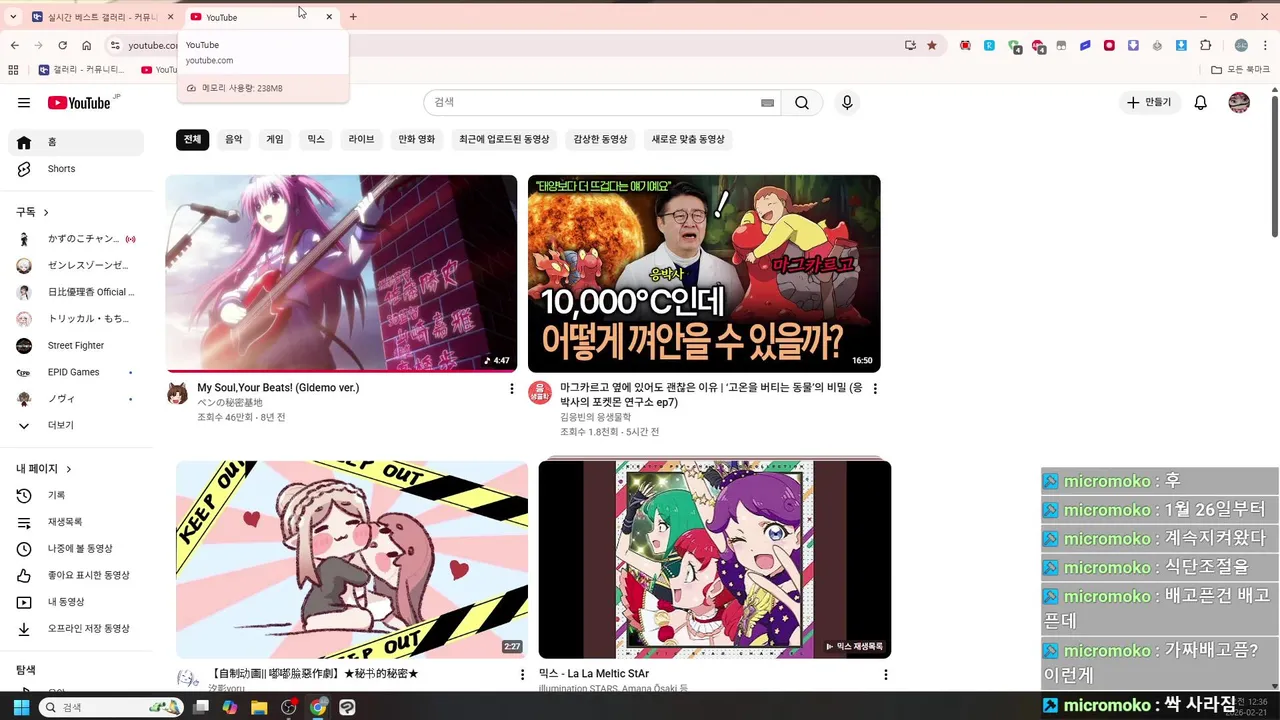Open the notifications bell

click(1201, 103)
